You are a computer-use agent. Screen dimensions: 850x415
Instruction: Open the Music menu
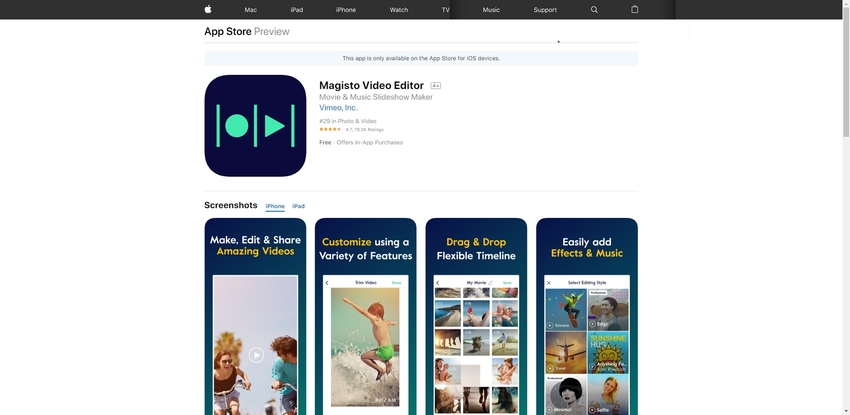(491, 10)
